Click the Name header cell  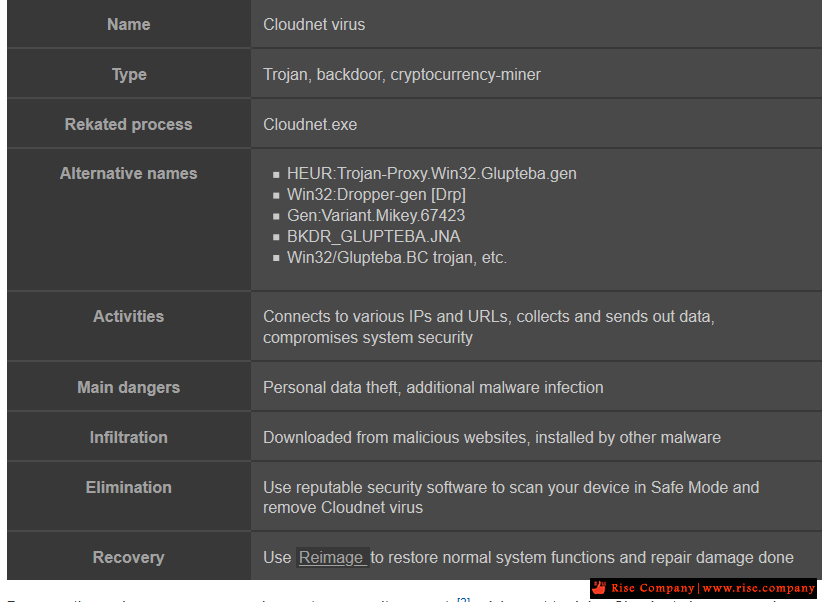tap(129, 24)
